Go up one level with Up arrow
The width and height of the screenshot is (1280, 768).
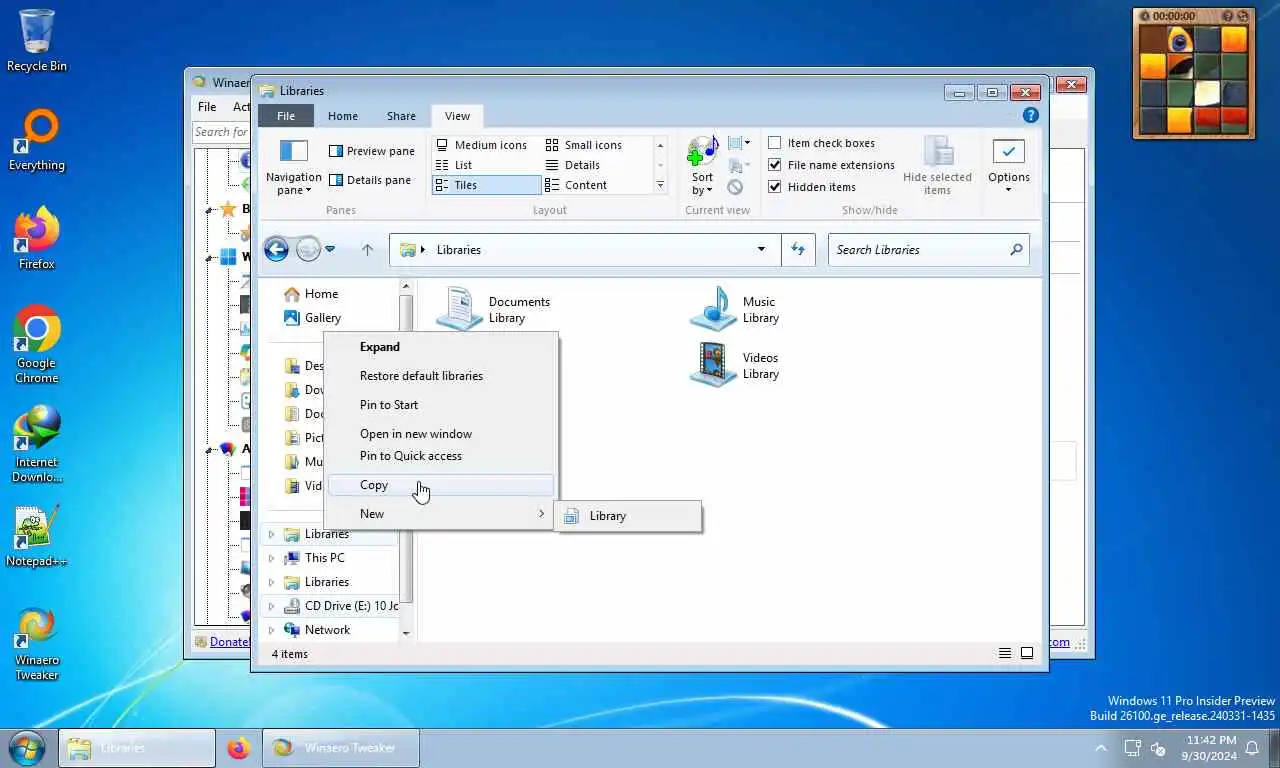click(x=367, y=250)
